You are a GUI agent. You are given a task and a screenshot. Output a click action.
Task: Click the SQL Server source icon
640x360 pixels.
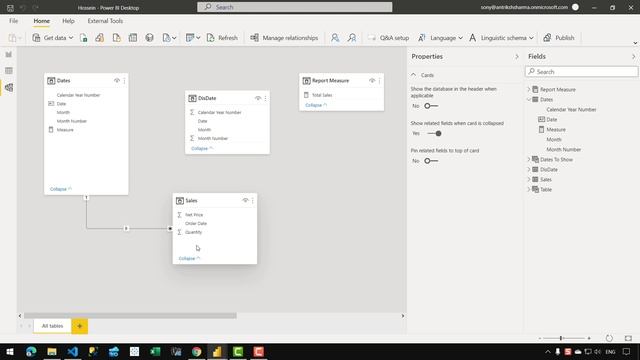point(116,38)
